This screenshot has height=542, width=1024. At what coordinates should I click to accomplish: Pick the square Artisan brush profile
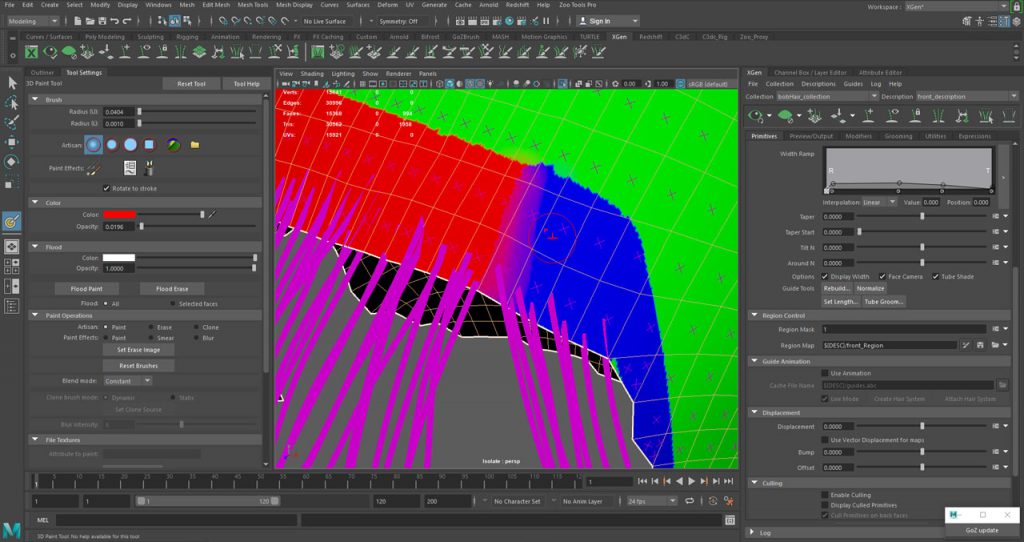149,144
